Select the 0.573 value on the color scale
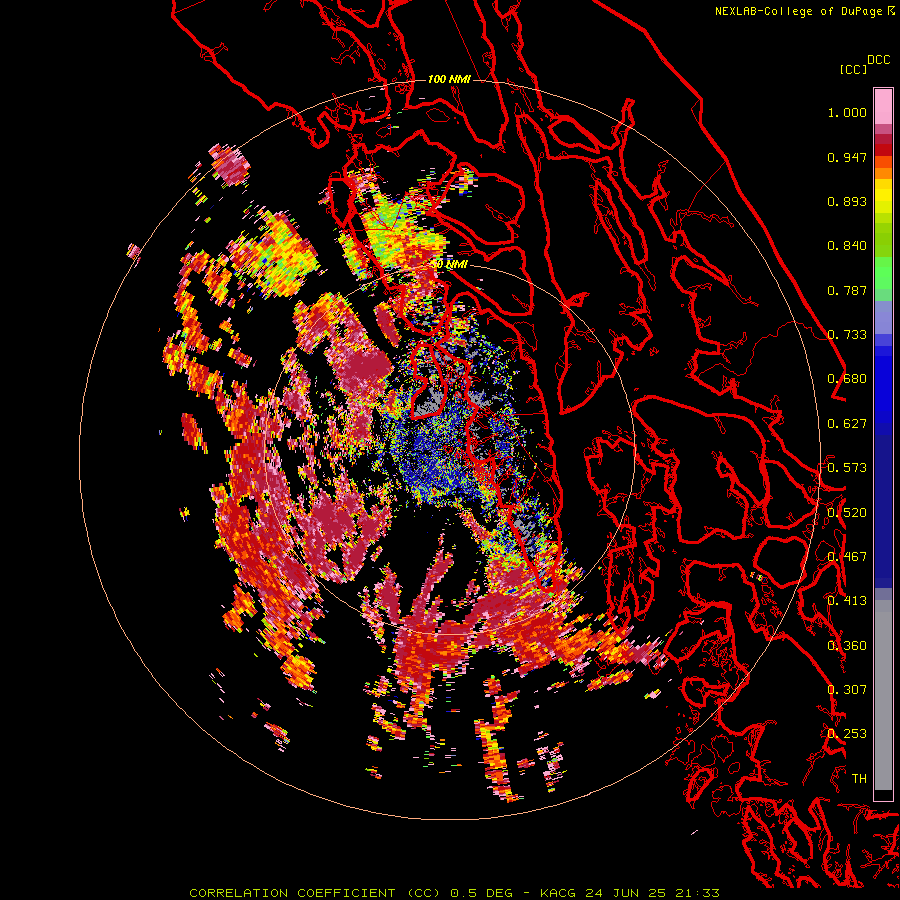This screenshot has height=900, width=900. tap(847, 468)
